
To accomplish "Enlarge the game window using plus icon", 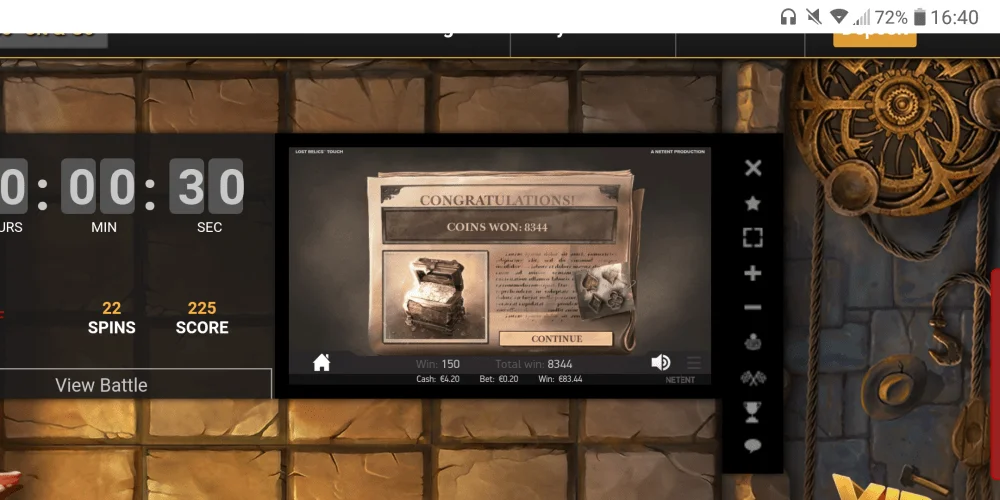I will tap(753, 273).
